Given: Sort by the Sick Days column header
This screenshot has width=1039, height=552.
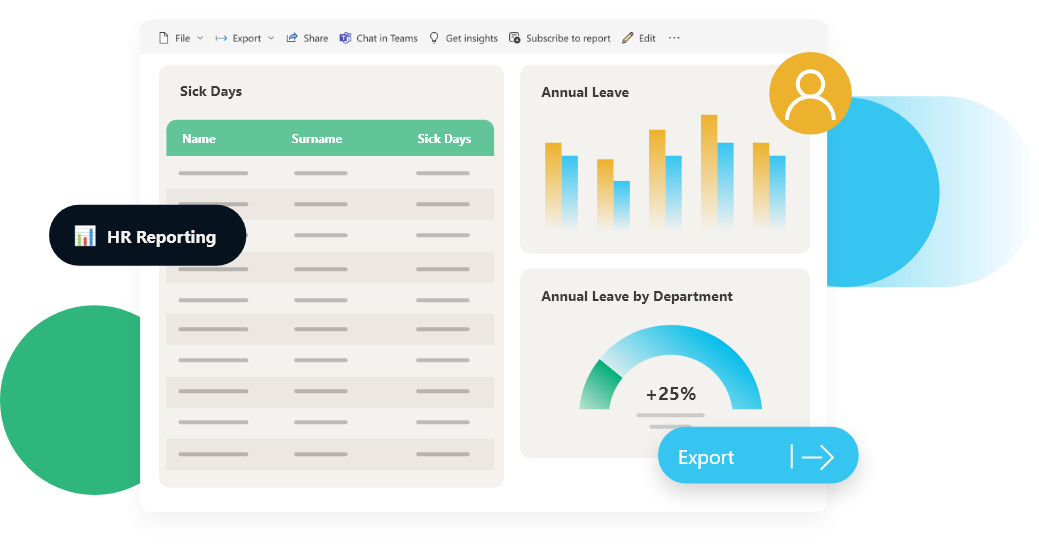Looking at the screenshot, I should click(x=444, y=139).
